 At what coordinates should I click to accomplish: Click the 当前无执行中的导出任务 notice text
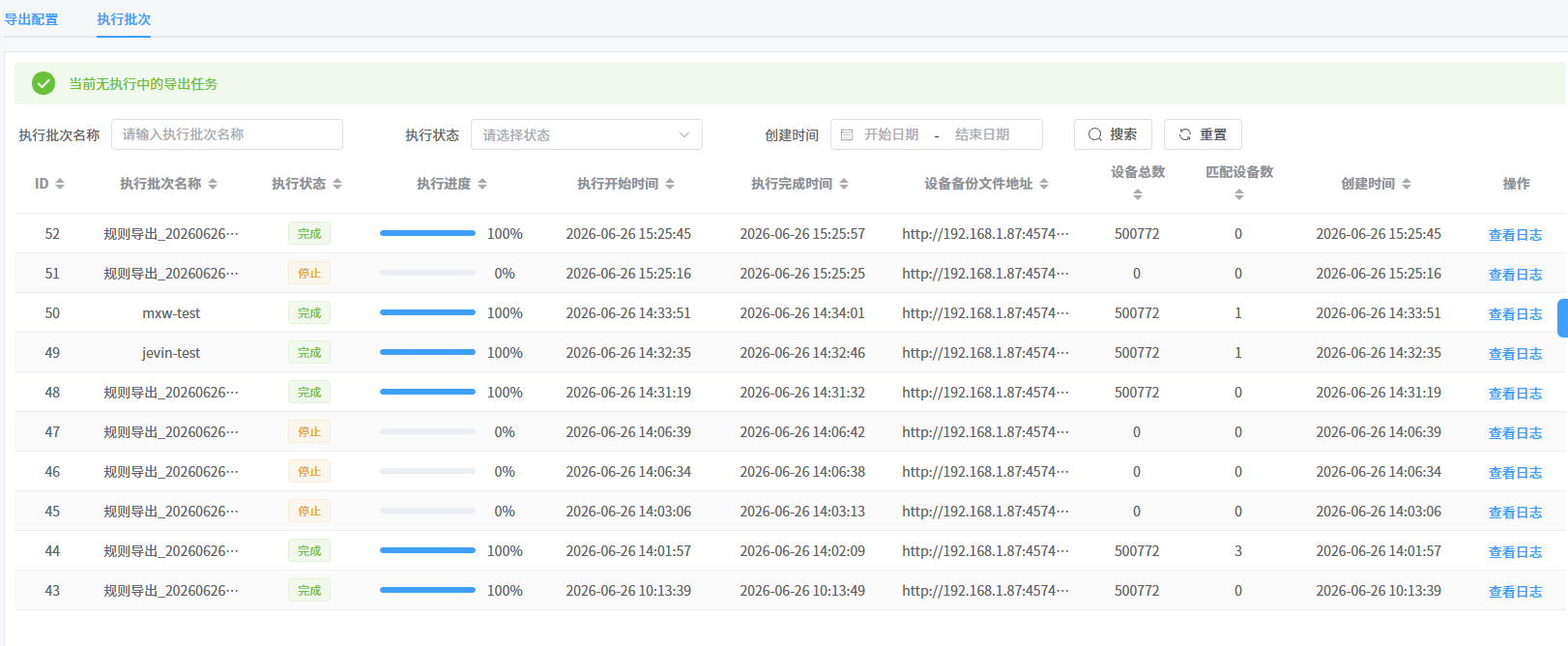[x=143, y=84]
